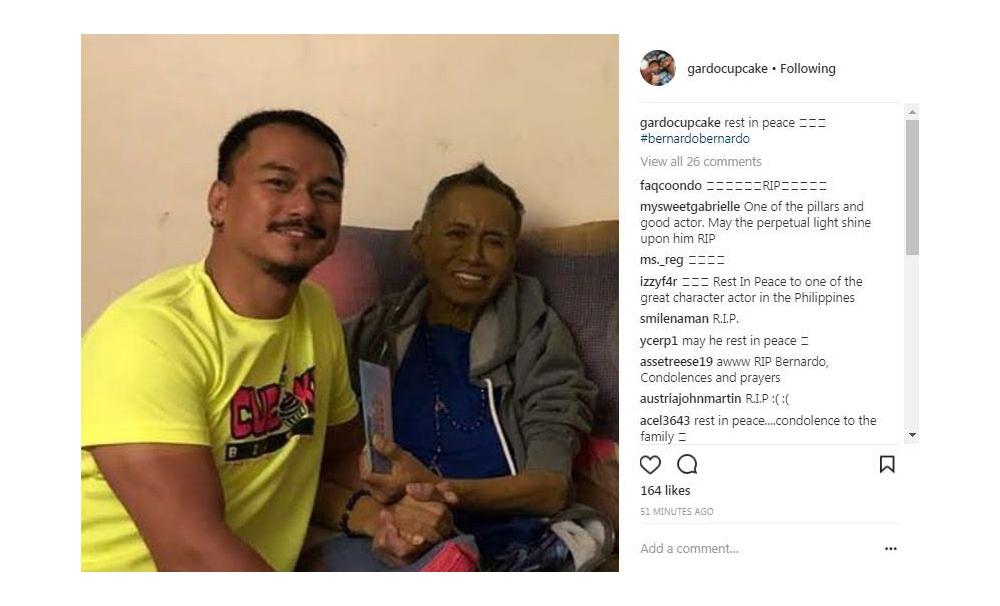View the 164 likes list
Image resolution: width=1000 pixels, height=606 pixels.
click(665, 491)
